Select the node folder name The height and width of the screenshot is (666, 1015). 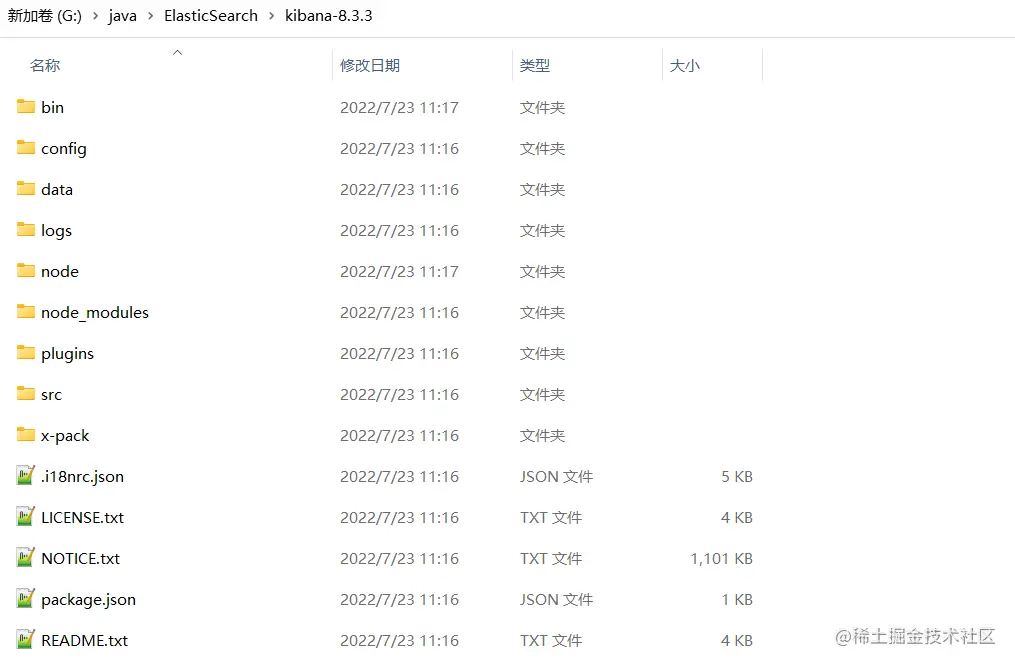60,272
